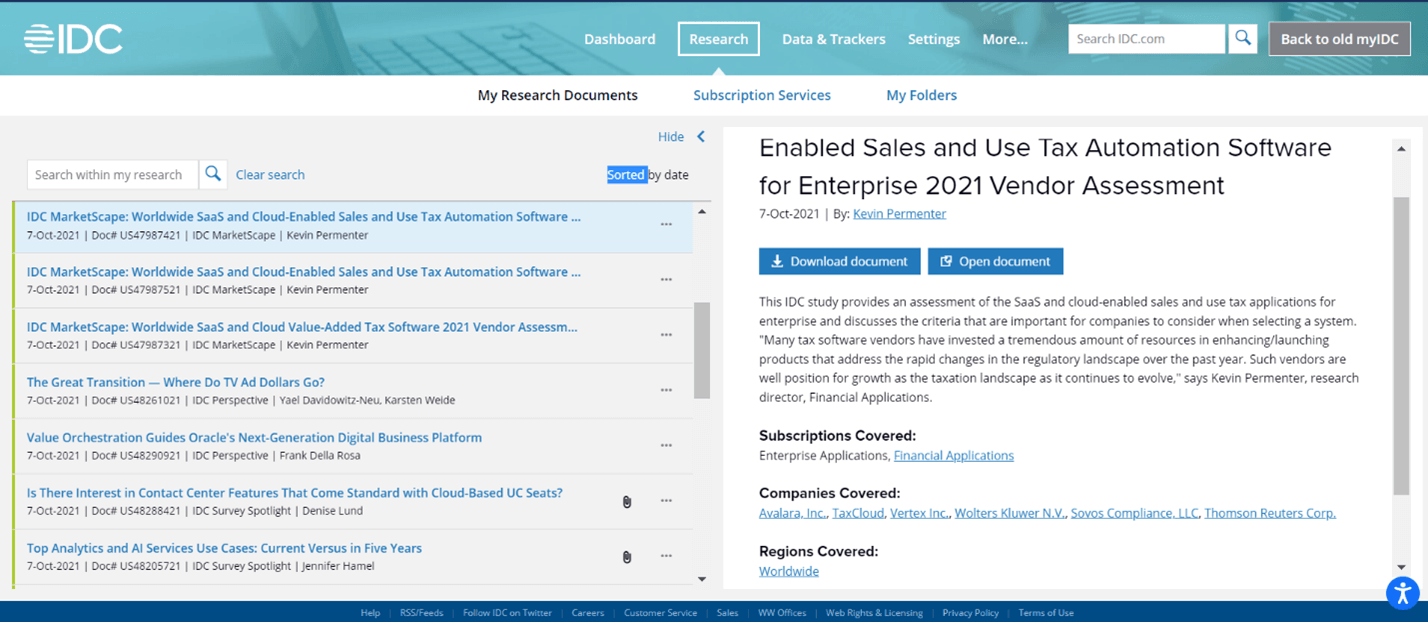Click the Open document button
This screenshot has height=622, width=1428.
click(996, 261)
